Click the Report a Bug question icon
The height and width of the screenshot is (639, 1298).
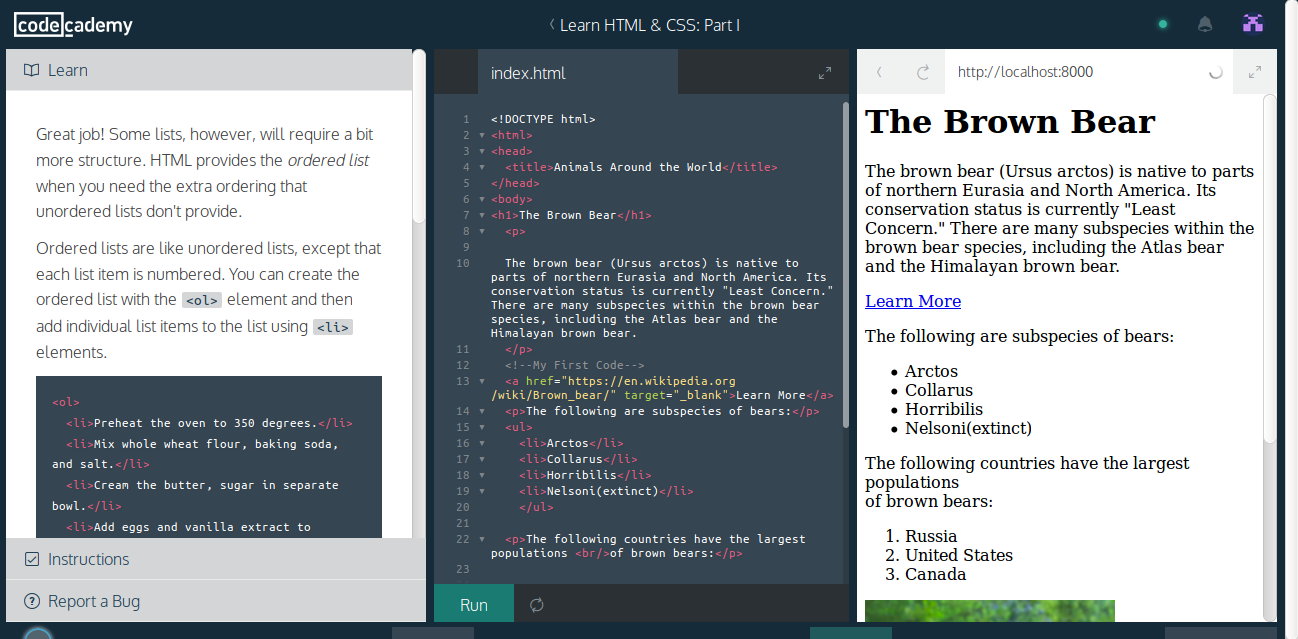pyautogui.click(x=32, y=601)
